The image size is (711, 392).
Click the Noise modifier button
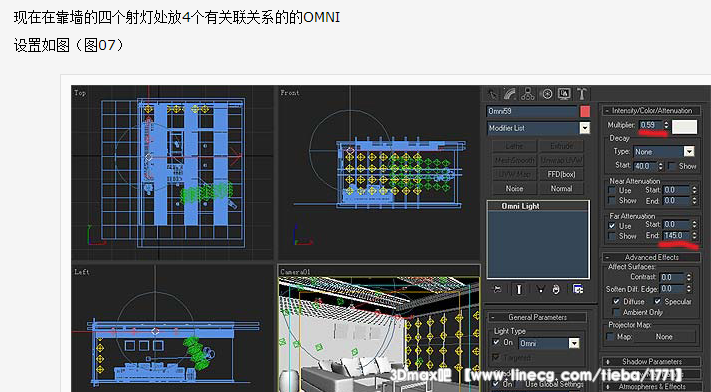[x=514, y=188]
